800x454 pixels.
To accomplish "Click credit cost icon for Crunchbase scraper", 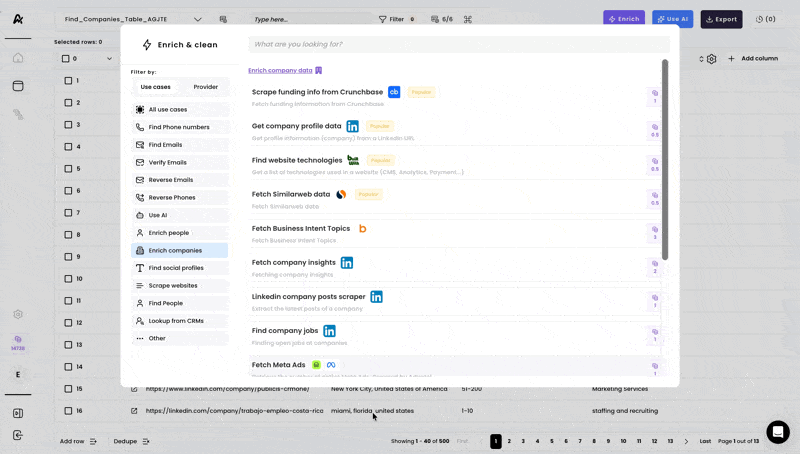I will click(655, 93).
